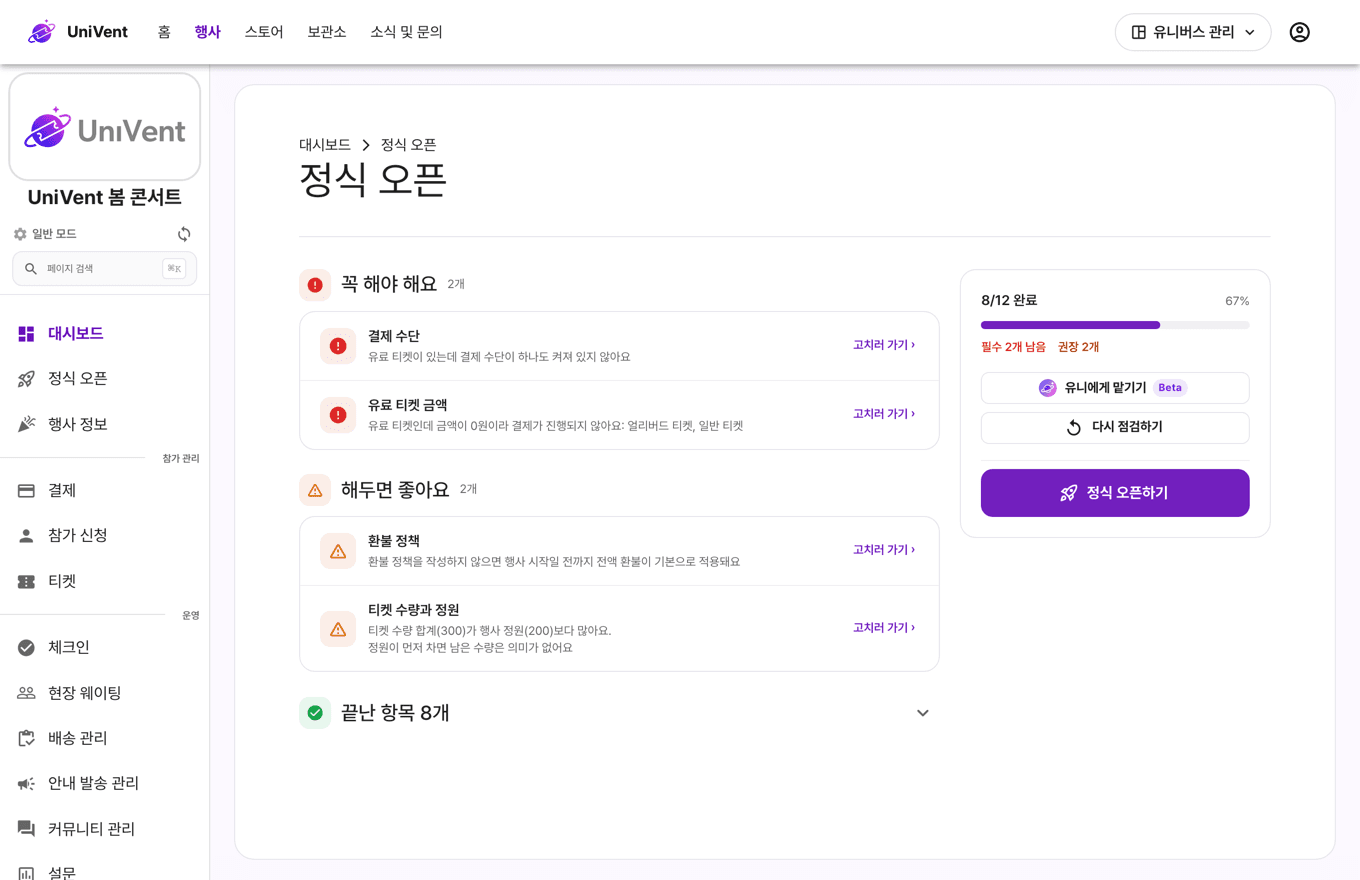
Task: Click the people icon for 현장 웨이팅
Action: pyautogui.click(x=26, y=693)
